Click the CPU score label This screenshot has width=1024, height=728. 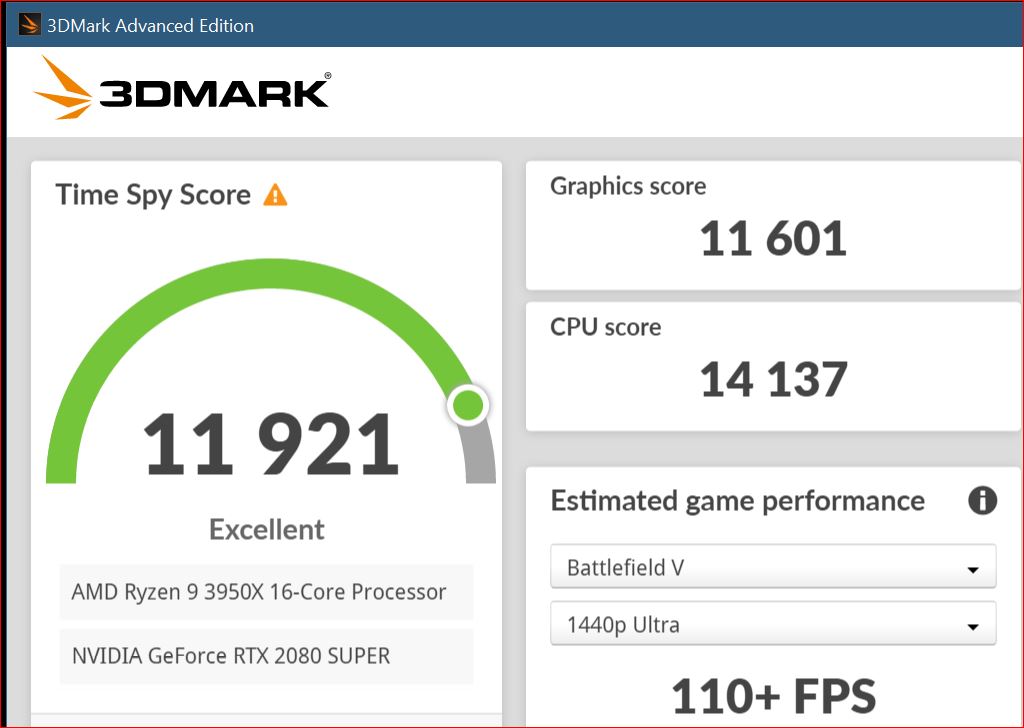tap(605, 326)
